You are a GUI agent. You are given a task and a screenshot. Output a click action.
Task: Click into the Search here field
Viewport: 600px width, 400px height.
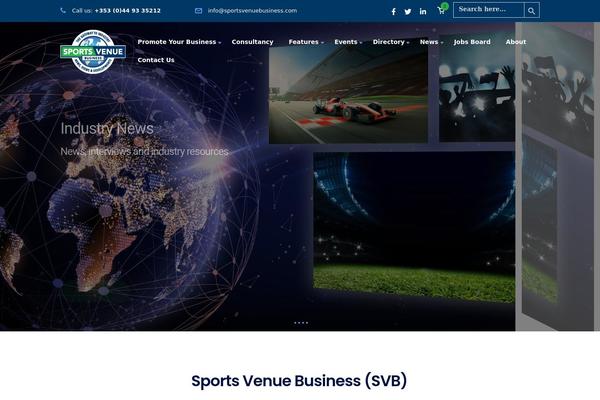pyautogui.click(x=489, y=10)
